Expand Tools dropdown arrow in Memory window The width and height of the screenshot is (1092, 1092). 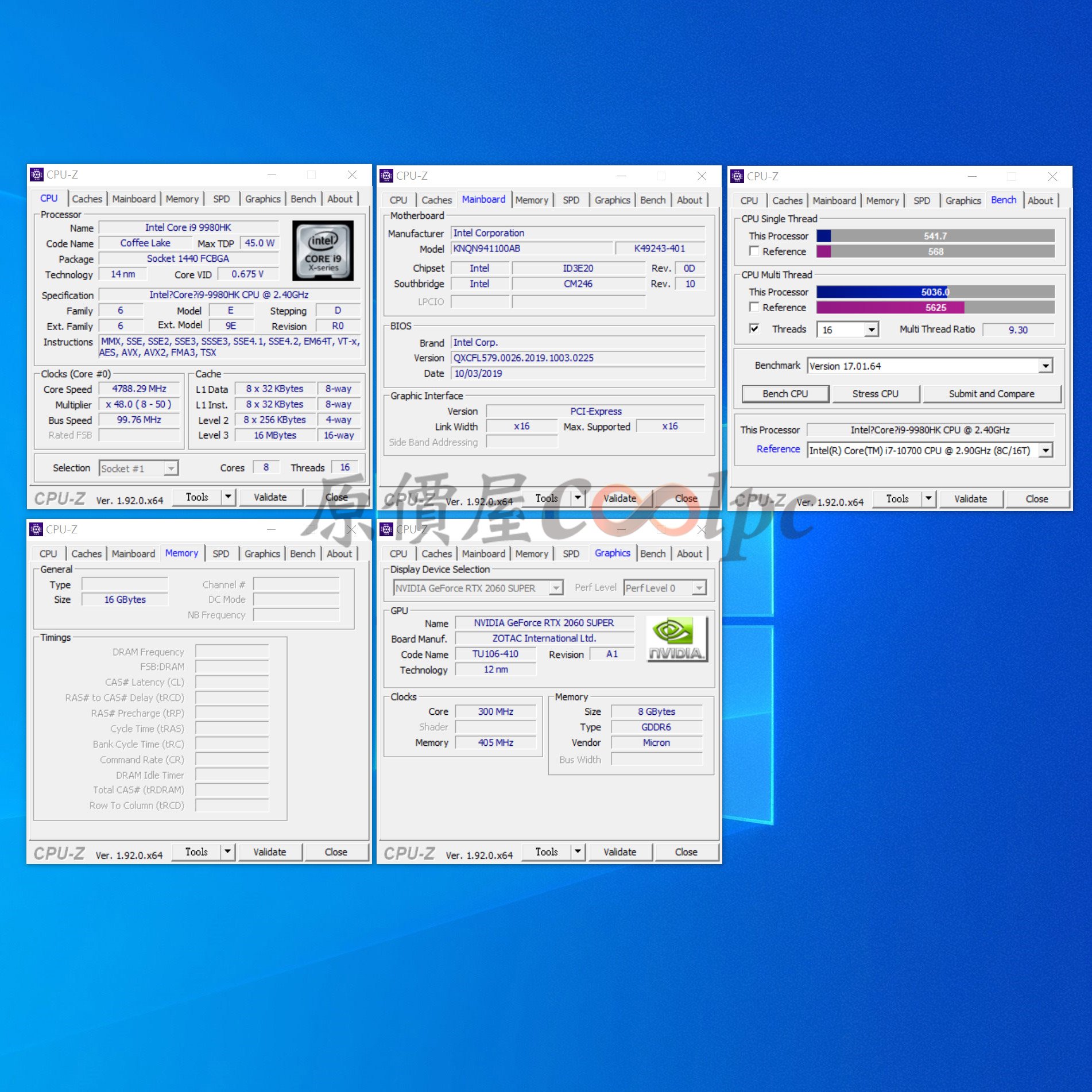pyautogui.click(x=228, y=852)
